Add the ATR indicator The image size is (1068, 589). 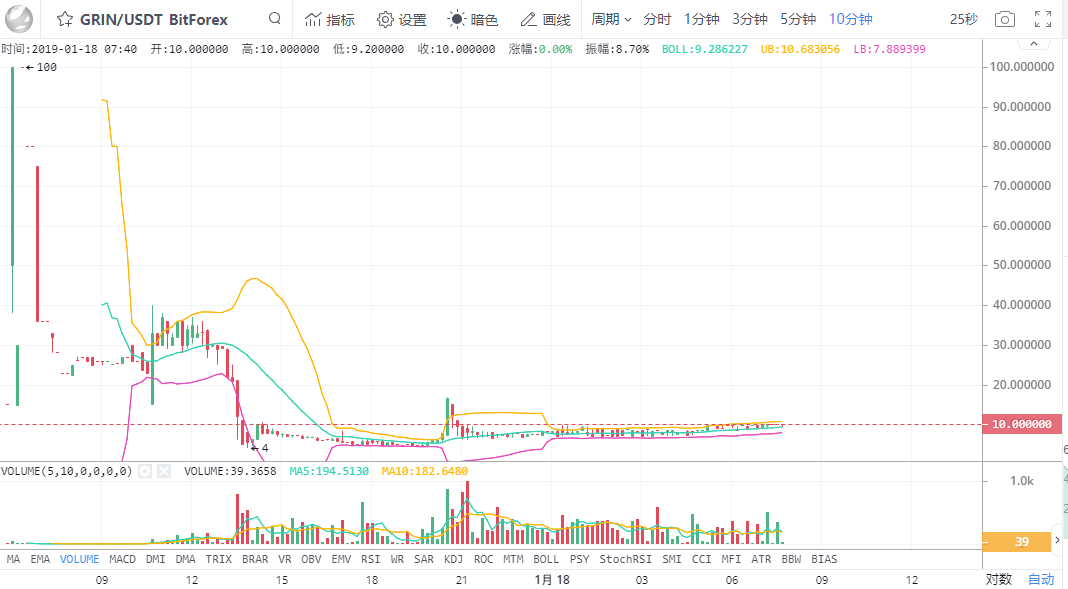tap(761, 559)
